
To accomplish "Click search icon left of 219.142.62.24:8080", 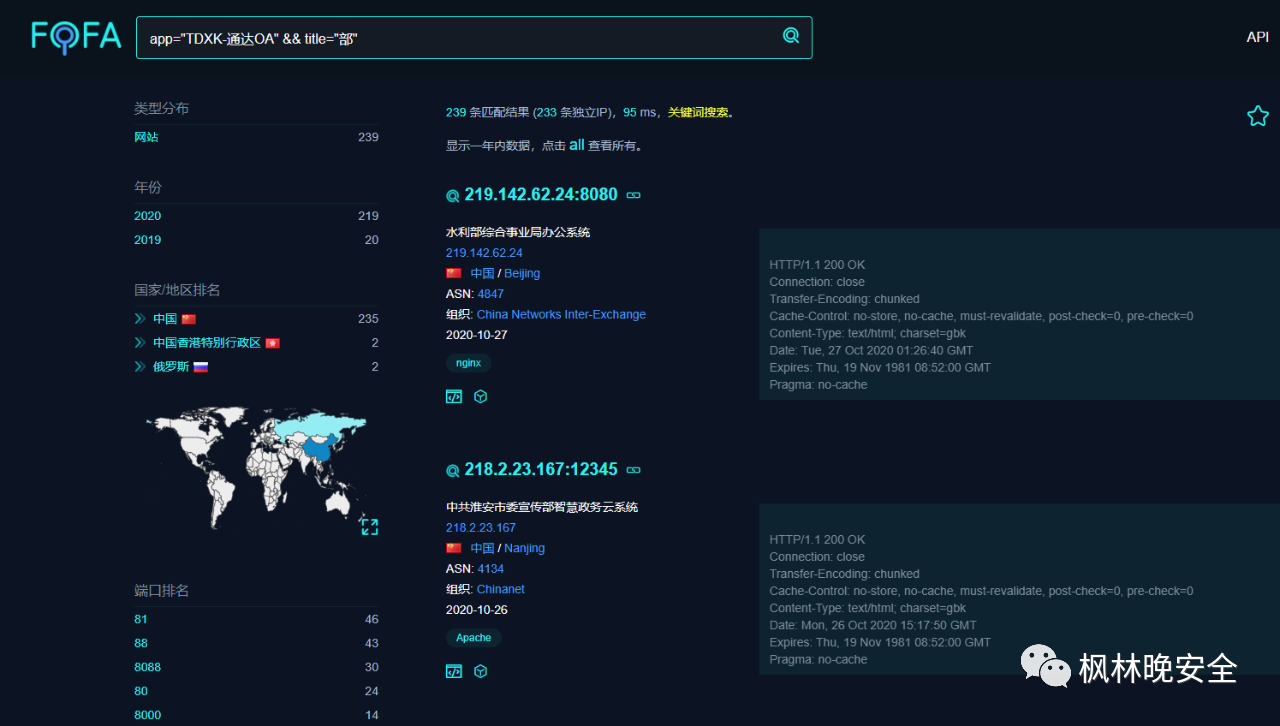I will click(x=453, y=196).
